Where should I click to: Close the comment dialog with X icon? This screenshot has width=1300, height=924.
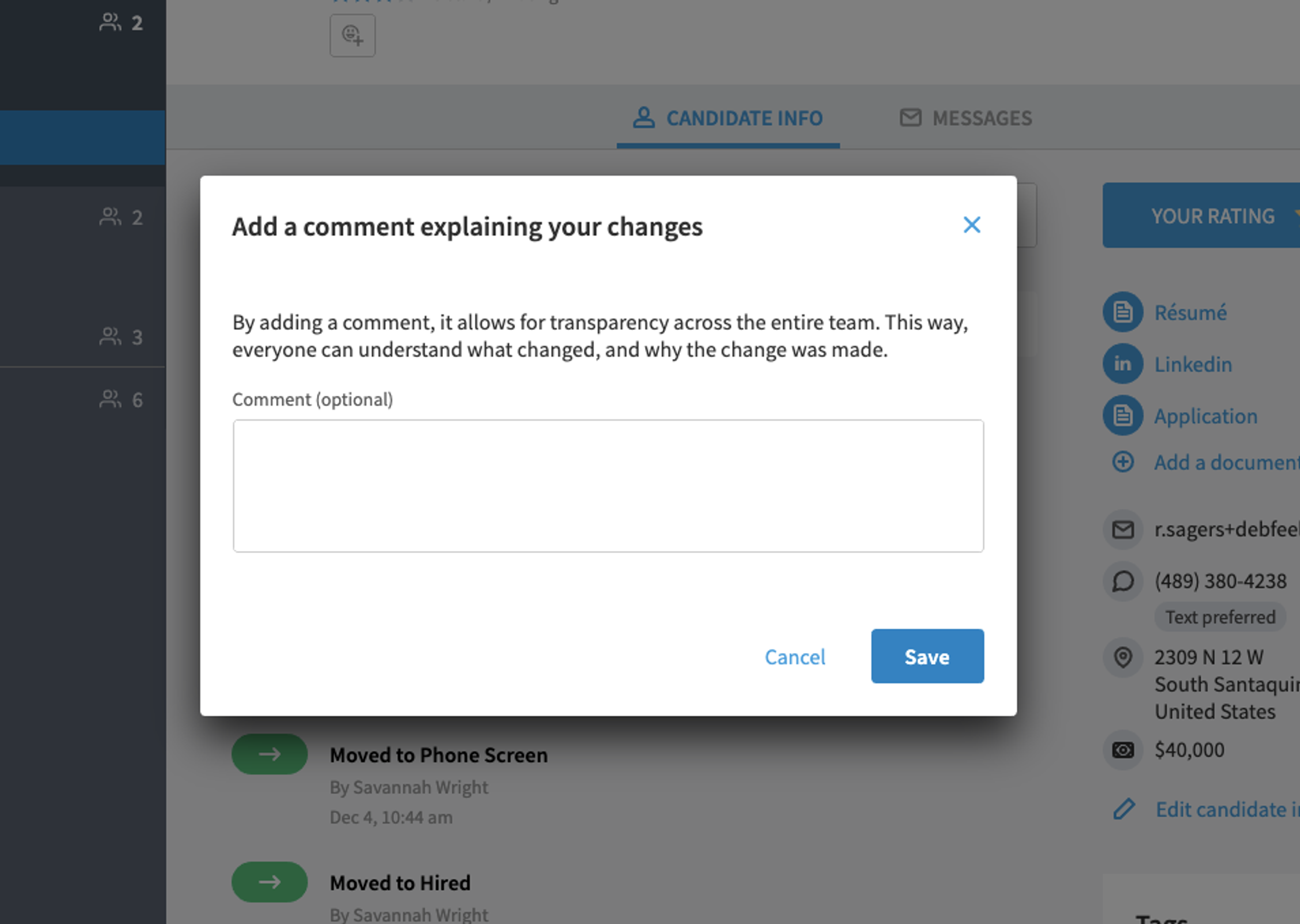pyautogui.click(x=972, y=225)
